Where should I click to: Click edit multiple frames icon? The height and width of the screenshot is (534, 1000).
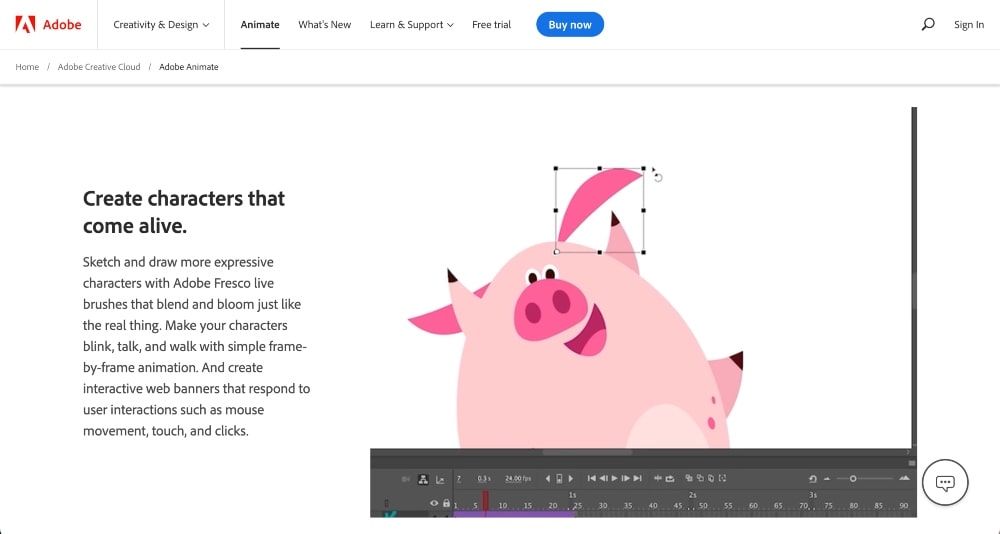[711, 478]
